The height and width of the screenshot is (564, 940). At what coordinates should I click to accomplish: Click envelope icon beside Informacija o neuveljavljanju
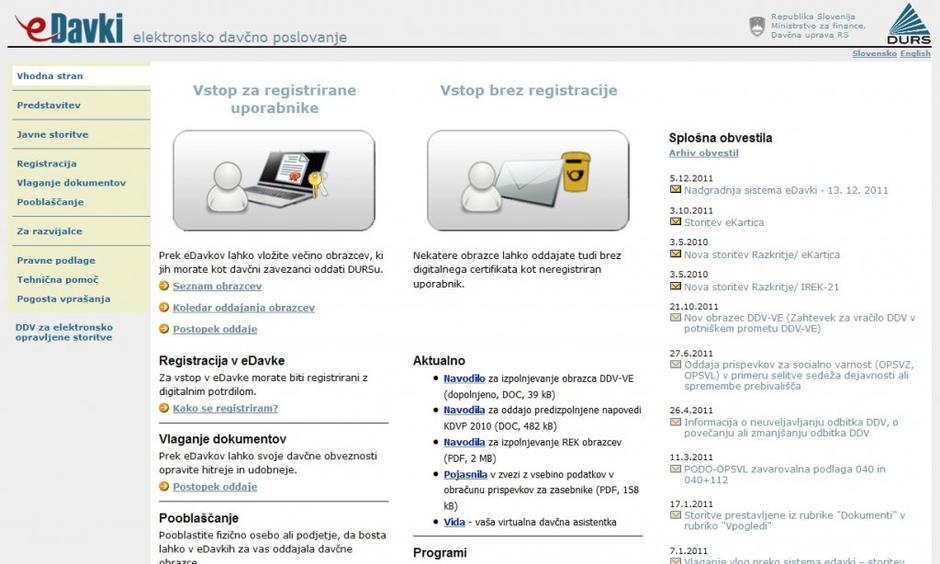(x=676, y=422)
